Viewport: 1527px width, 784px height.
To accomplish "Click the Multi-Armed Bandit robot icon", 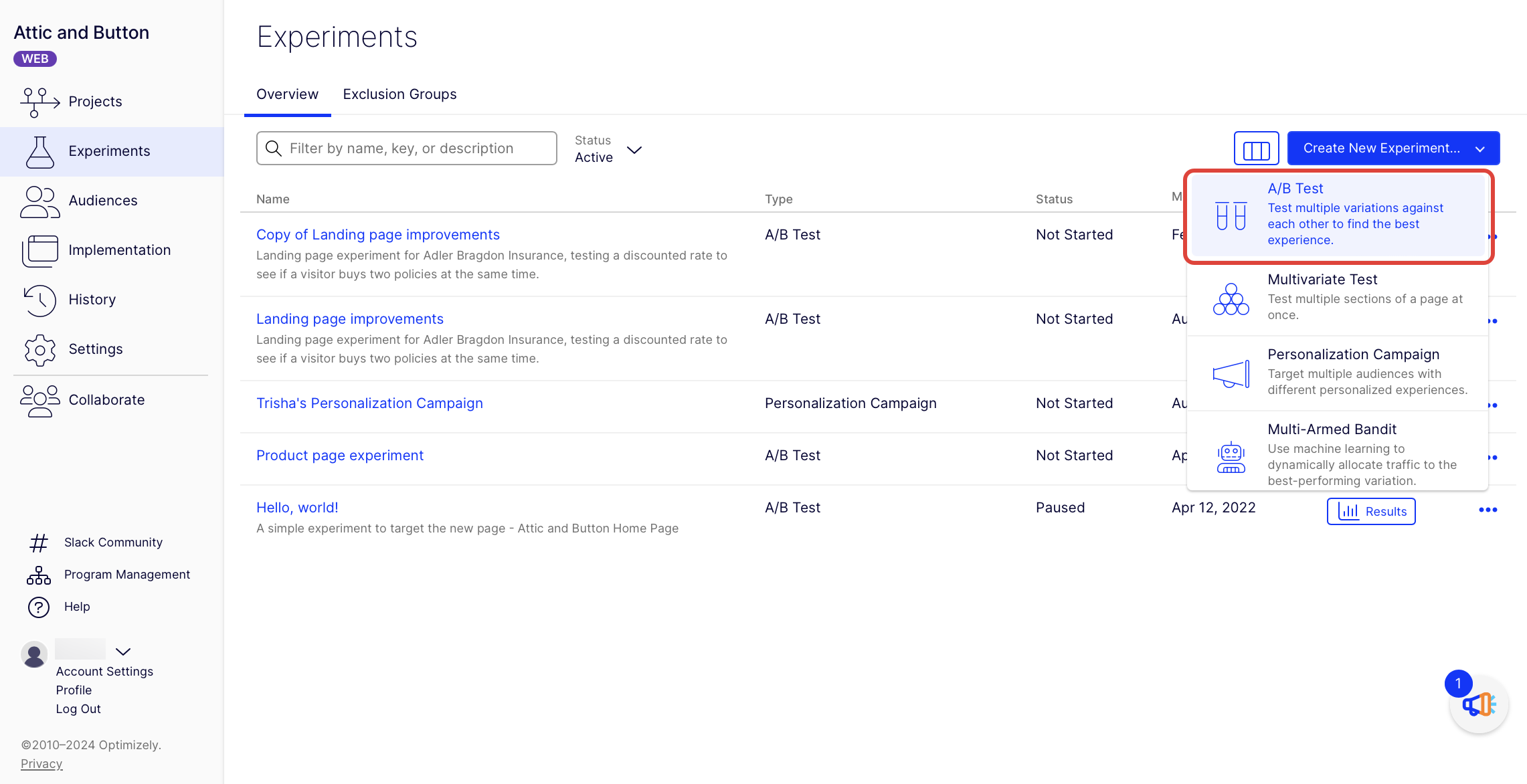I will coord(1231,454).
